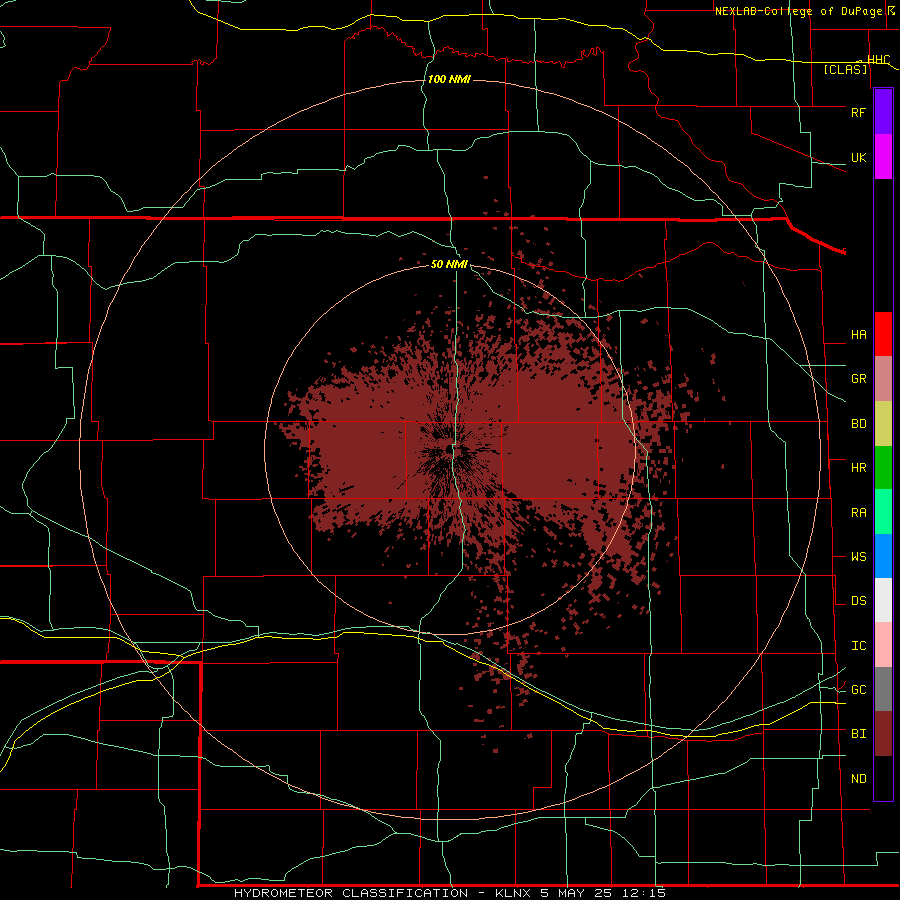Click the 'ND' legend label
Screen dimensions: 900x900
point(858,779)
